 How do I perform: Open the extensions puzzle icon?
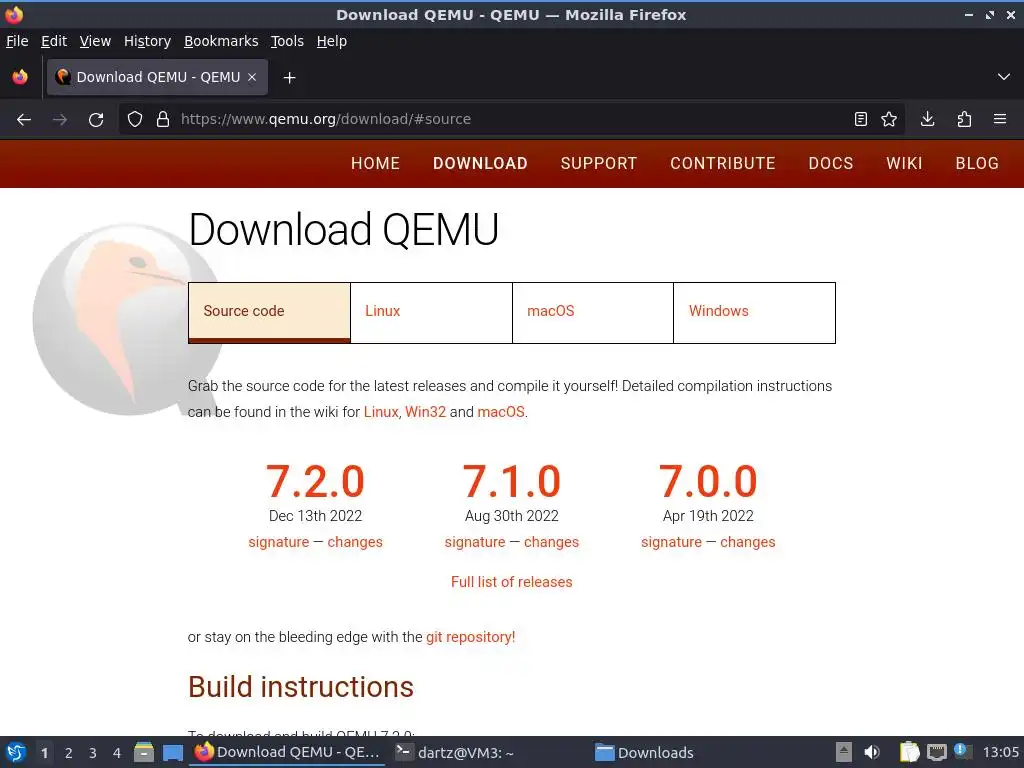[964, 120]
